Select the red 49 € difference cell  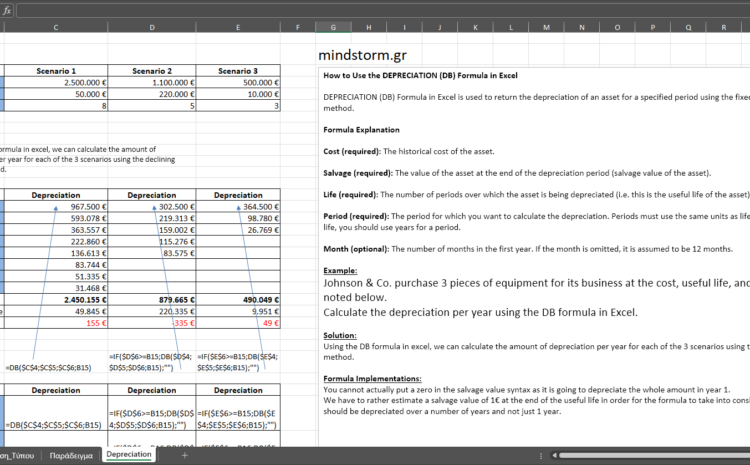(238, 323)
